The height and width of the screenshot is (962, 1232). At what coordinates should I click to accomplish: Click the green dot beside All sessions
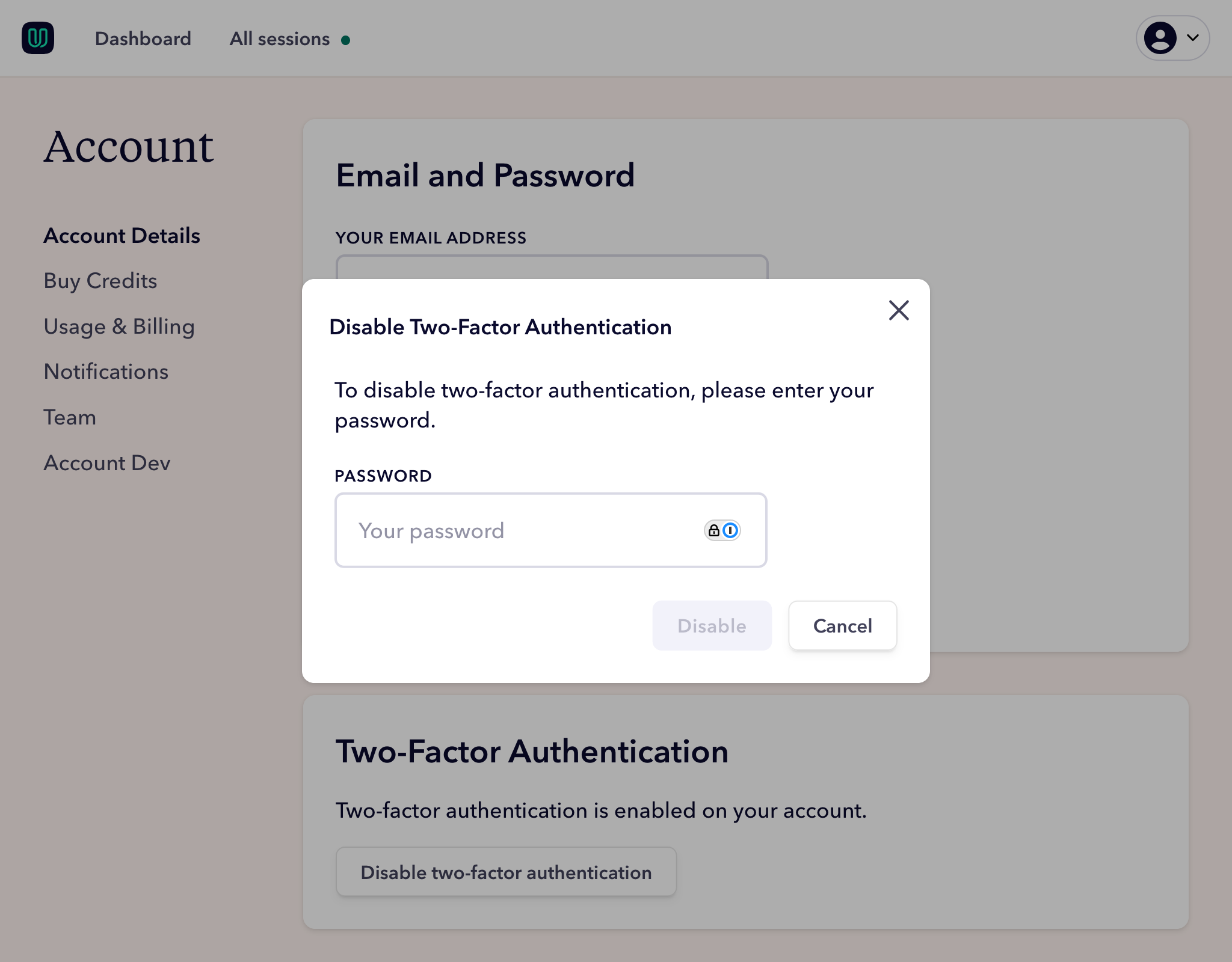coord(346,40)
